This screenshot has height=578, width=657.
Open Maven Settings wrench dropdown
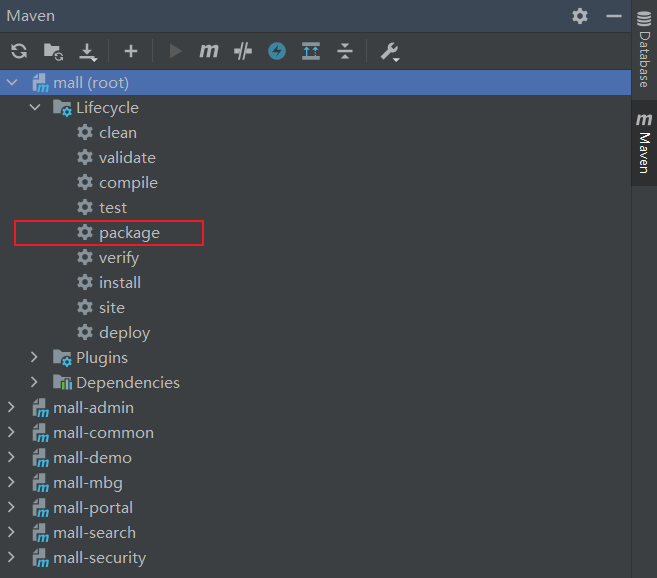click(x=390, y=52)
